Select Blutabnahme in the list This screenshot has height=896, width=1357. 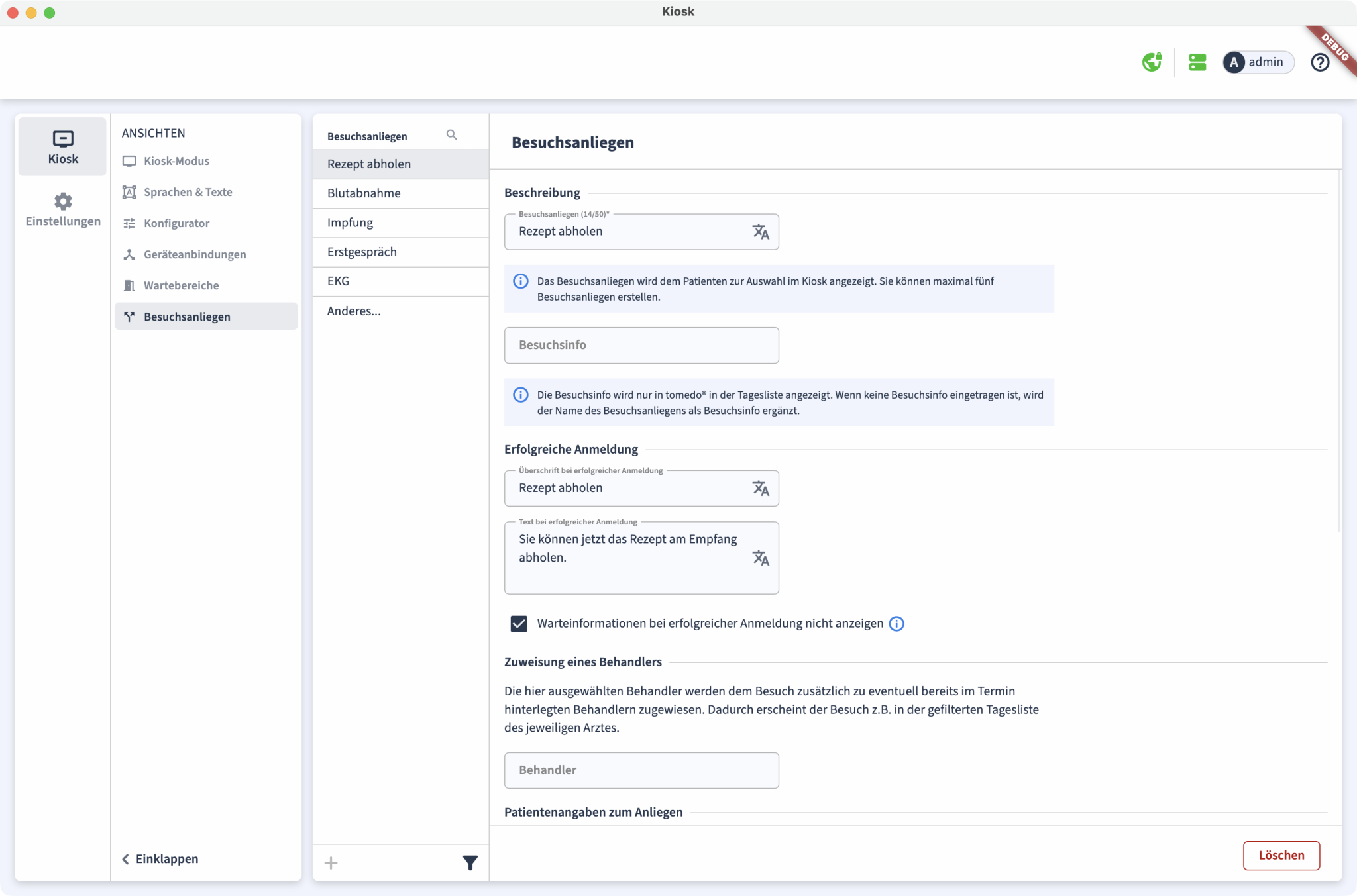pos(364,193)
